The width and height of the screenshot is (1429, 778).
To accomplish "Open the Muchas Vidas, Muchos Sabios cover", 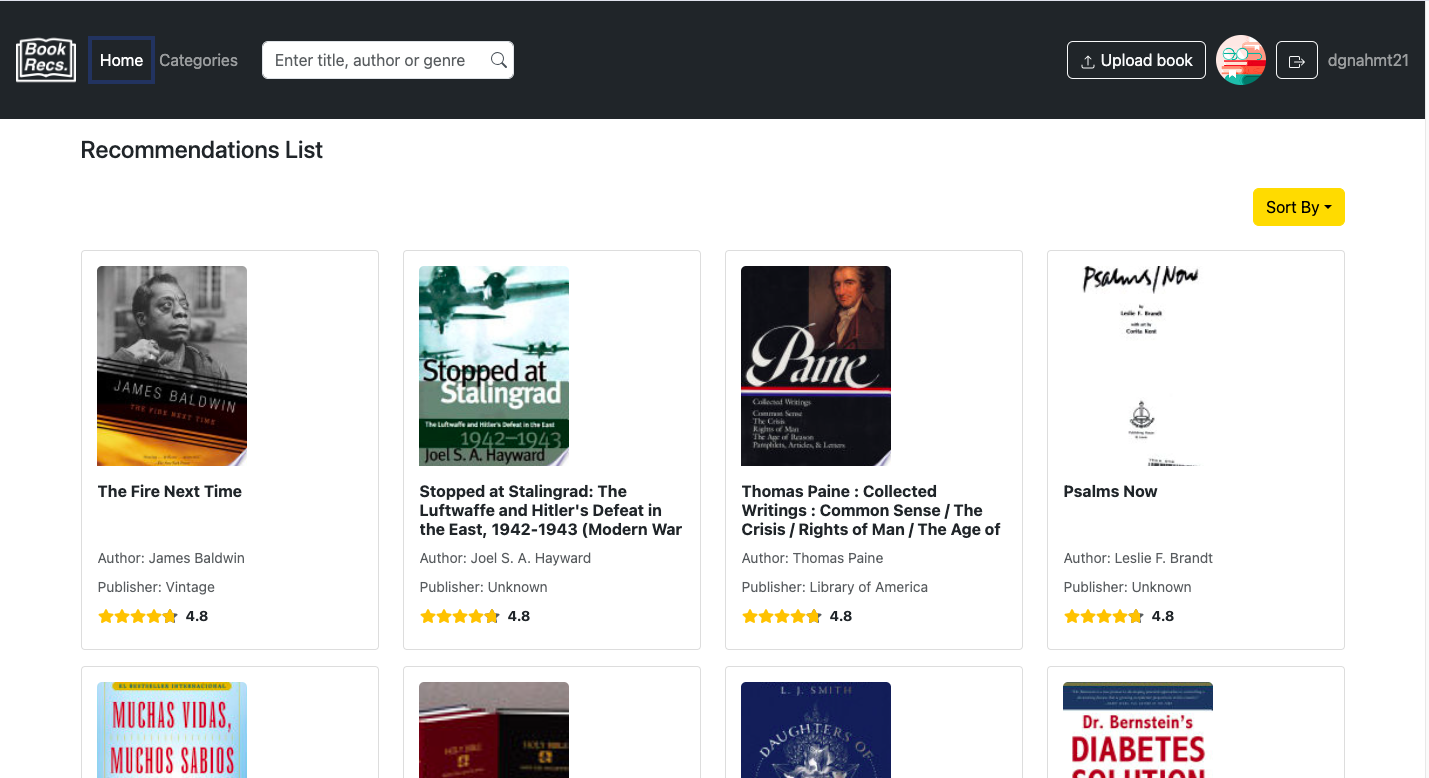I will 172,730.
